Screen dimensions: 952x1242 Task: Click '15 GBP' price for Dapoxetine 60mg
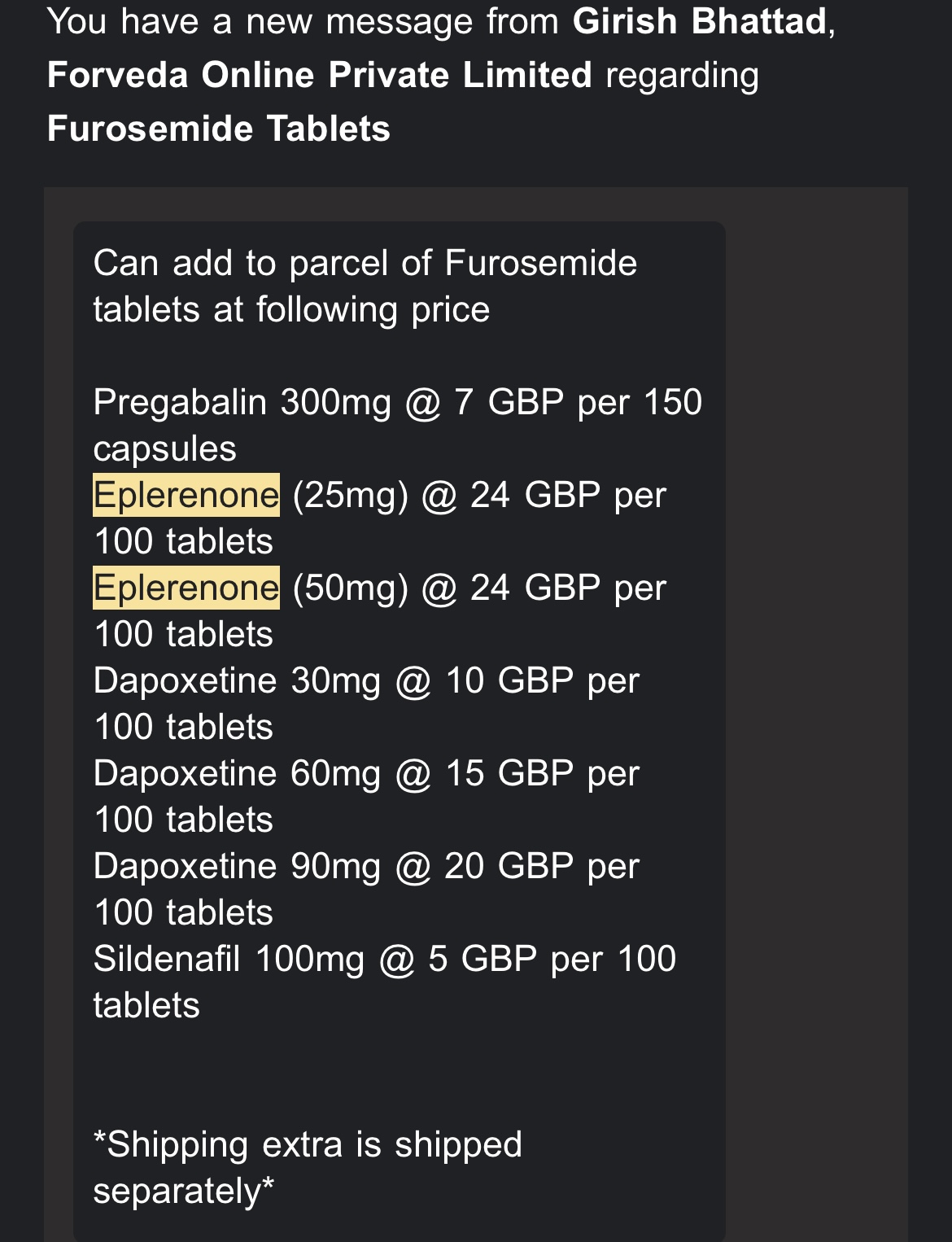tap(509, 773)
